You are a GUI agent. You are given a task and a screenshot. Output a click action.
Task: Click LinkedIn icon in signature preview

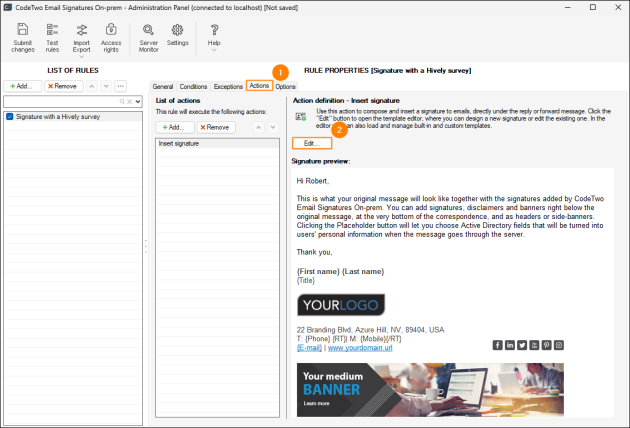(x=509, y=345)
